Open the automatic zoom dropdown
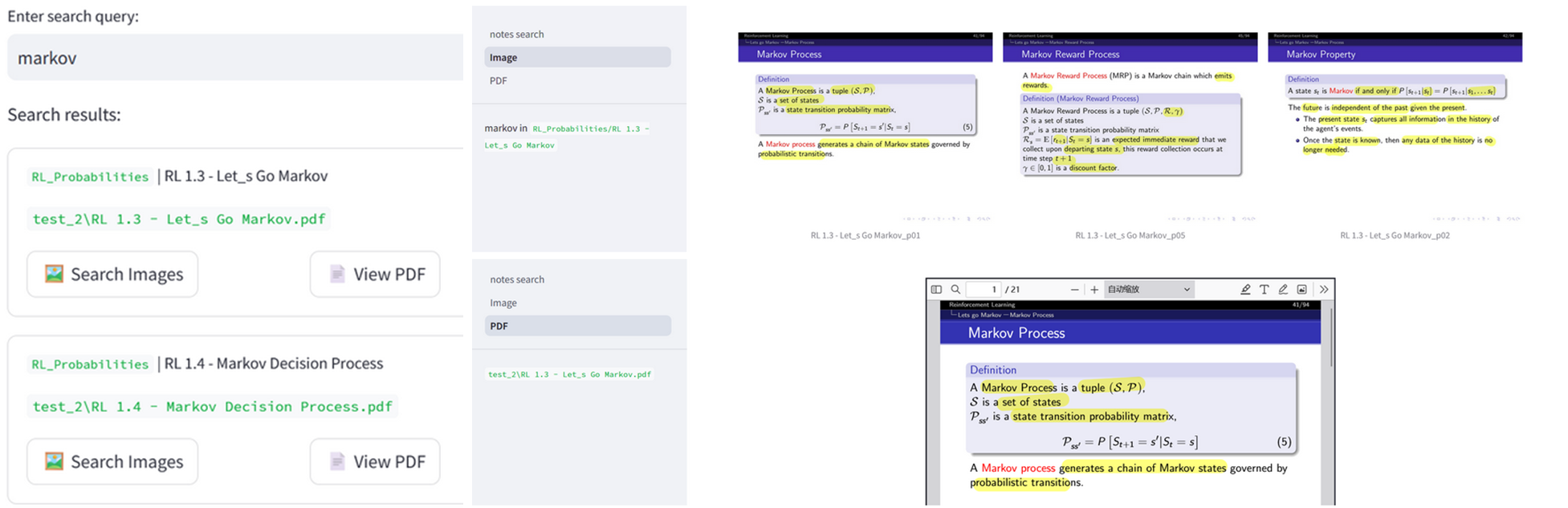The width and height of the screenshot is (1568, 508). coord(1148,290)
